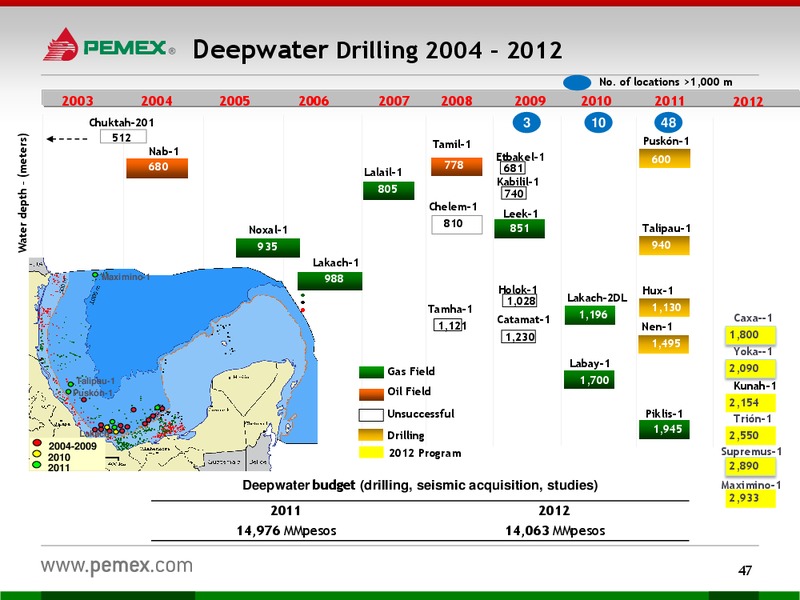Viewport: 800px width, 600px height.
Task: Click the Lalail-1 green box 805
Action: (389, 190)
